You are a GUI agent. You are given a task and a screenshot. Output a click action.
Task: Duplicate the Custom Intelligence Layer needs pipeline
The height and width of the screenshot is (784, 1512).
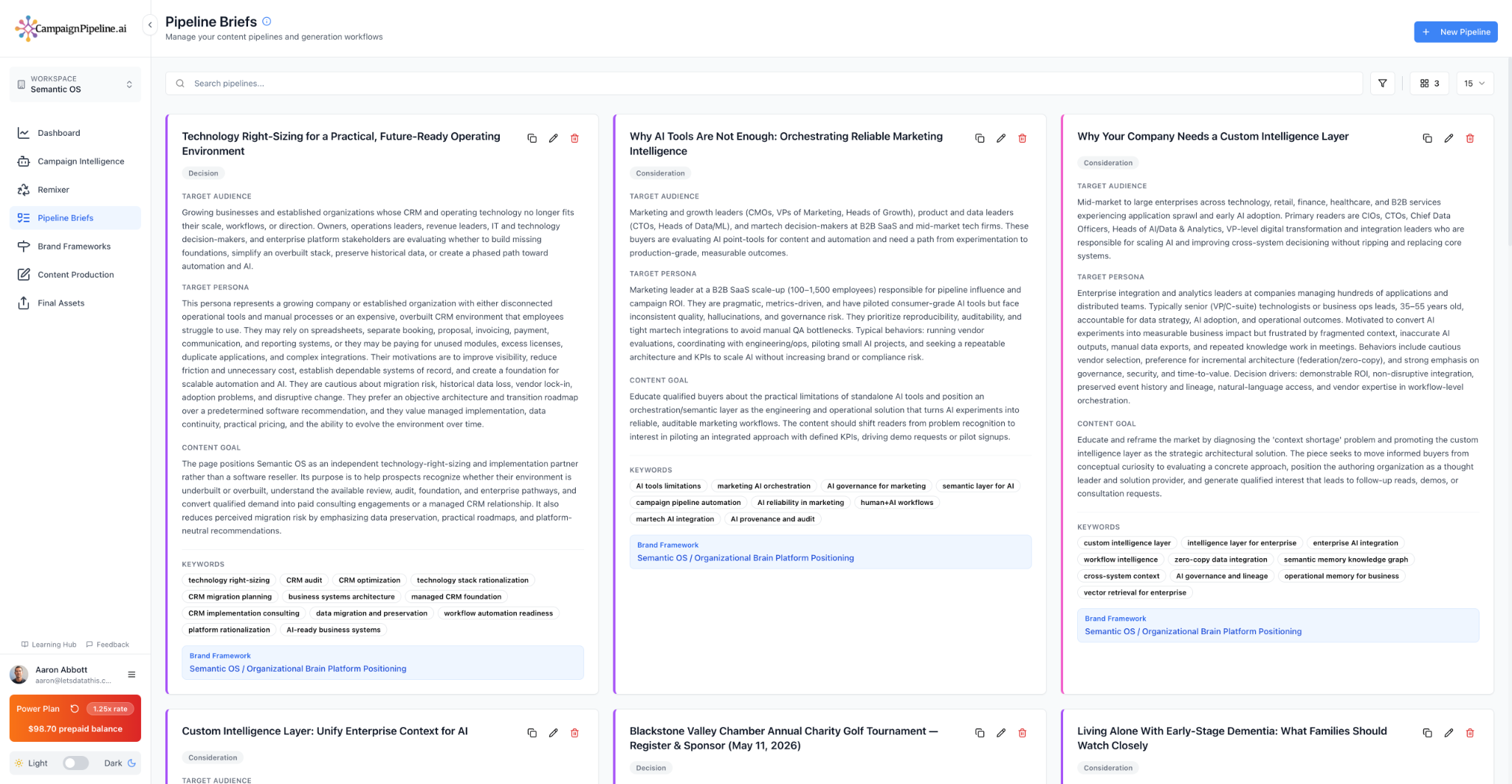[1427, 138]
